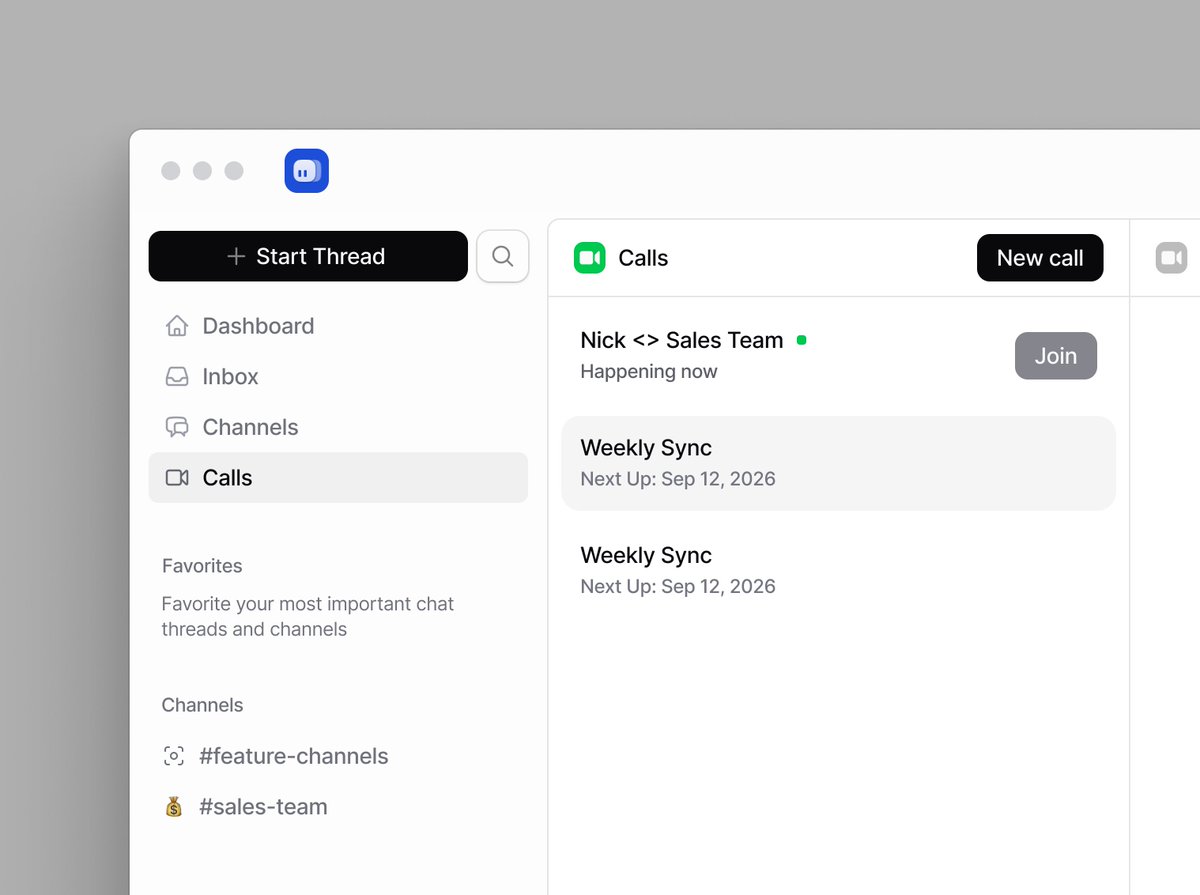
Task: Click the 'Happening now' status text
Action: pos(649,372)
